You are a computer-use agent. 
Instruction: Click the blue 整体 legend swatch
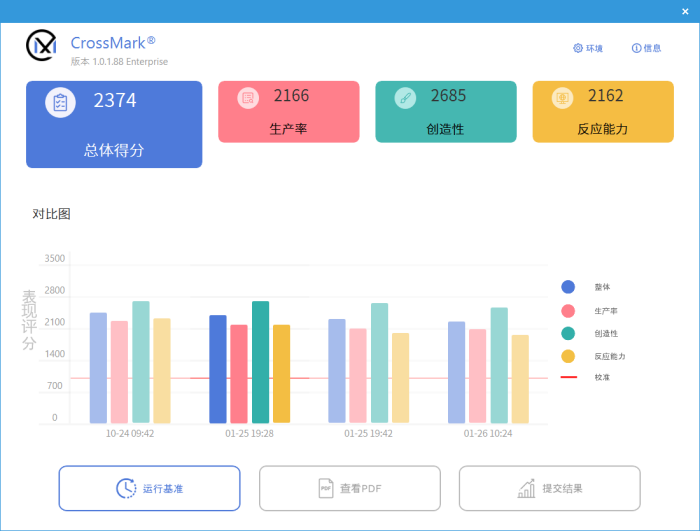pos(568,287)
